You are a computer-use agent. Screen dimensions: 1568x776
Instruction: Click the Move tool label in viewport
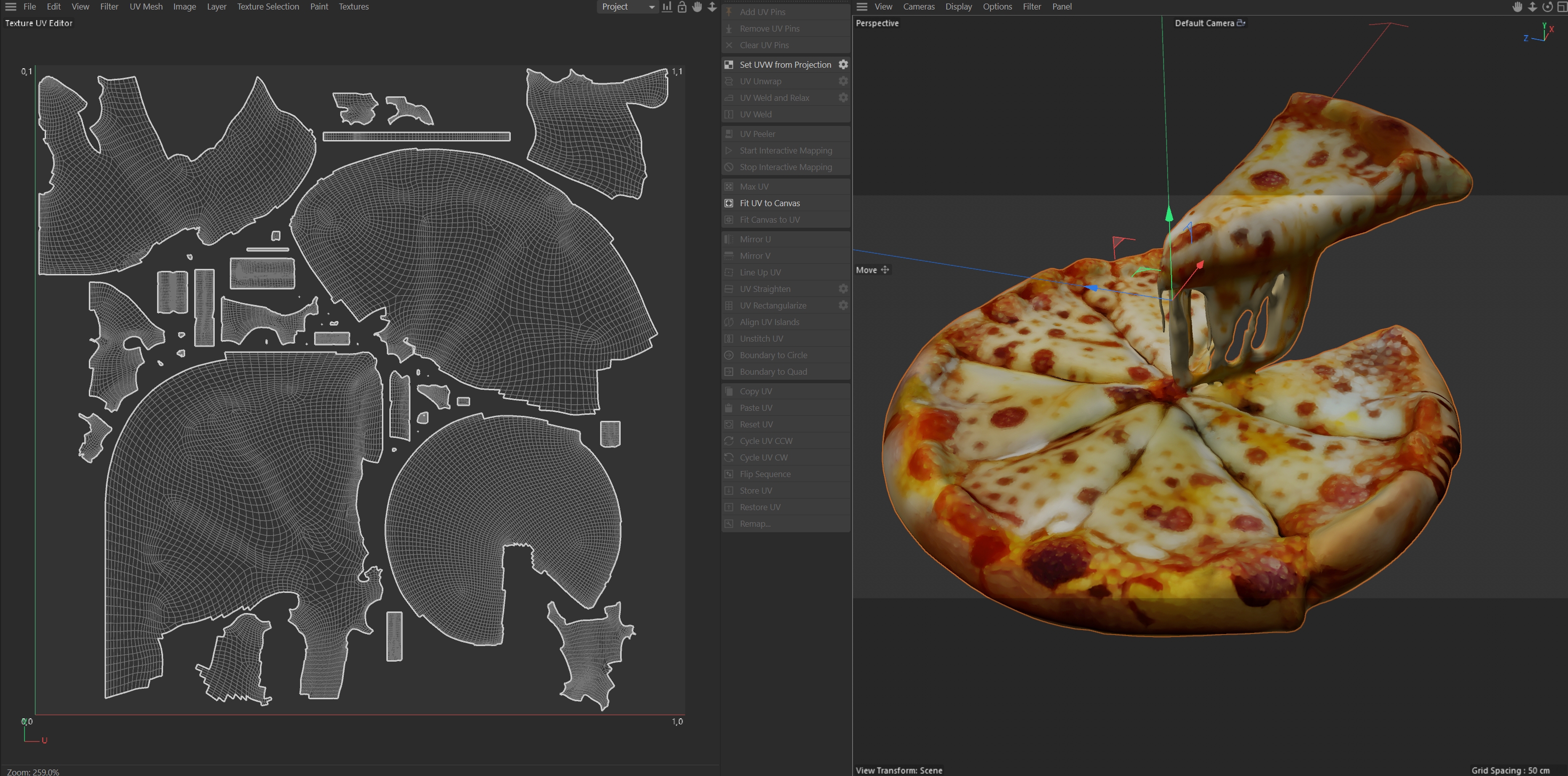pos(866,270)
